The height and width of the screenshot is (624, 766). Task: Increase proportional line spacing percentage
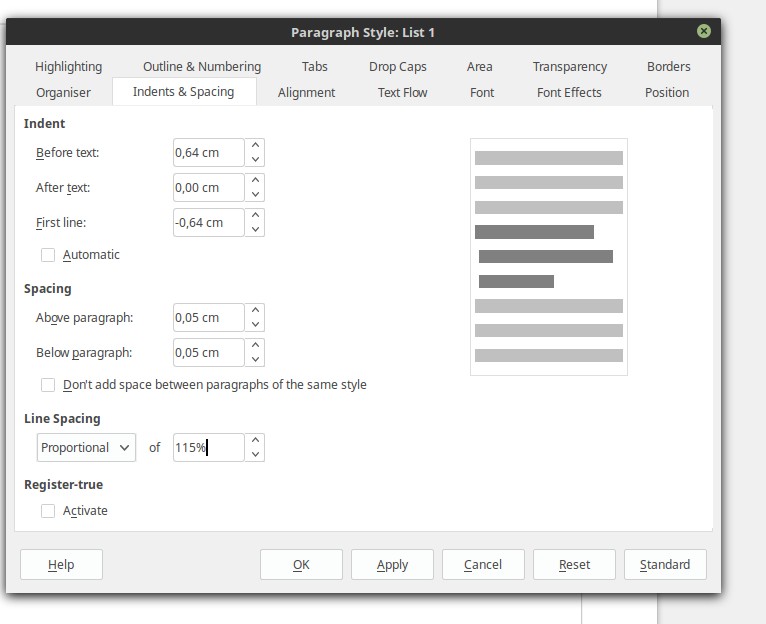point(255,440)
